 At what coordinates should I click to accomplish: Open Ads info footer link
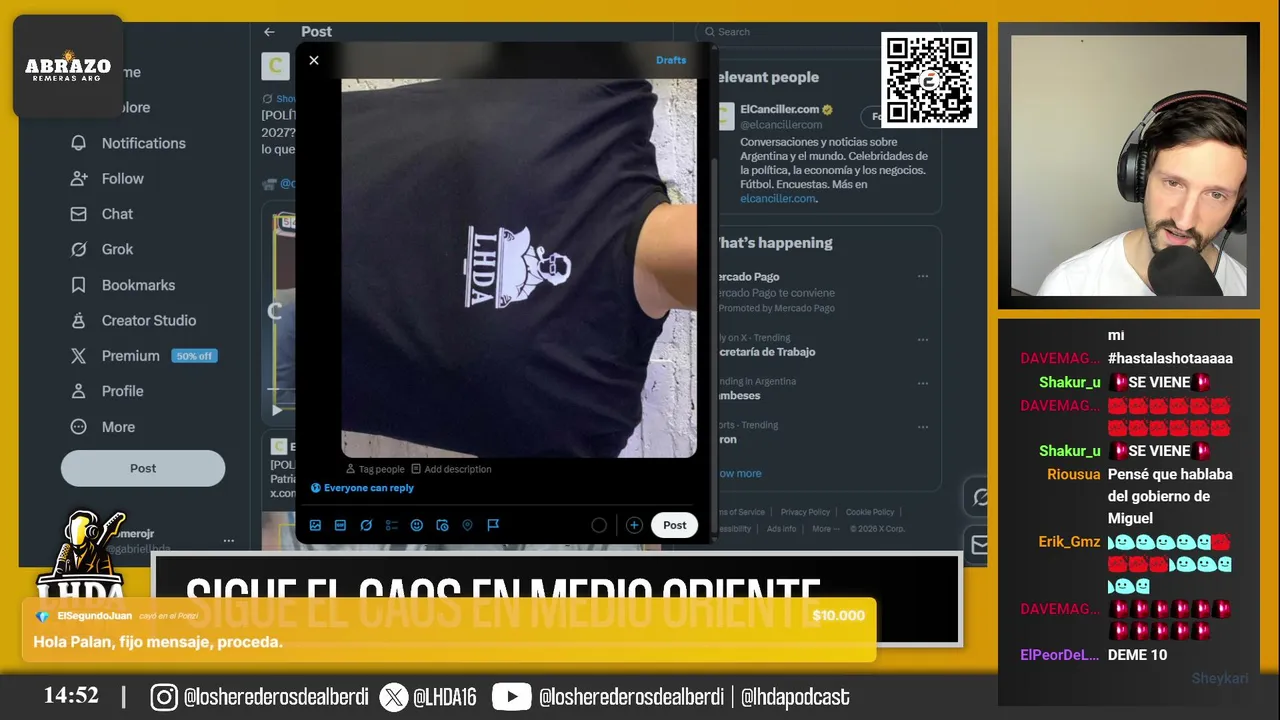coord(782,529)
